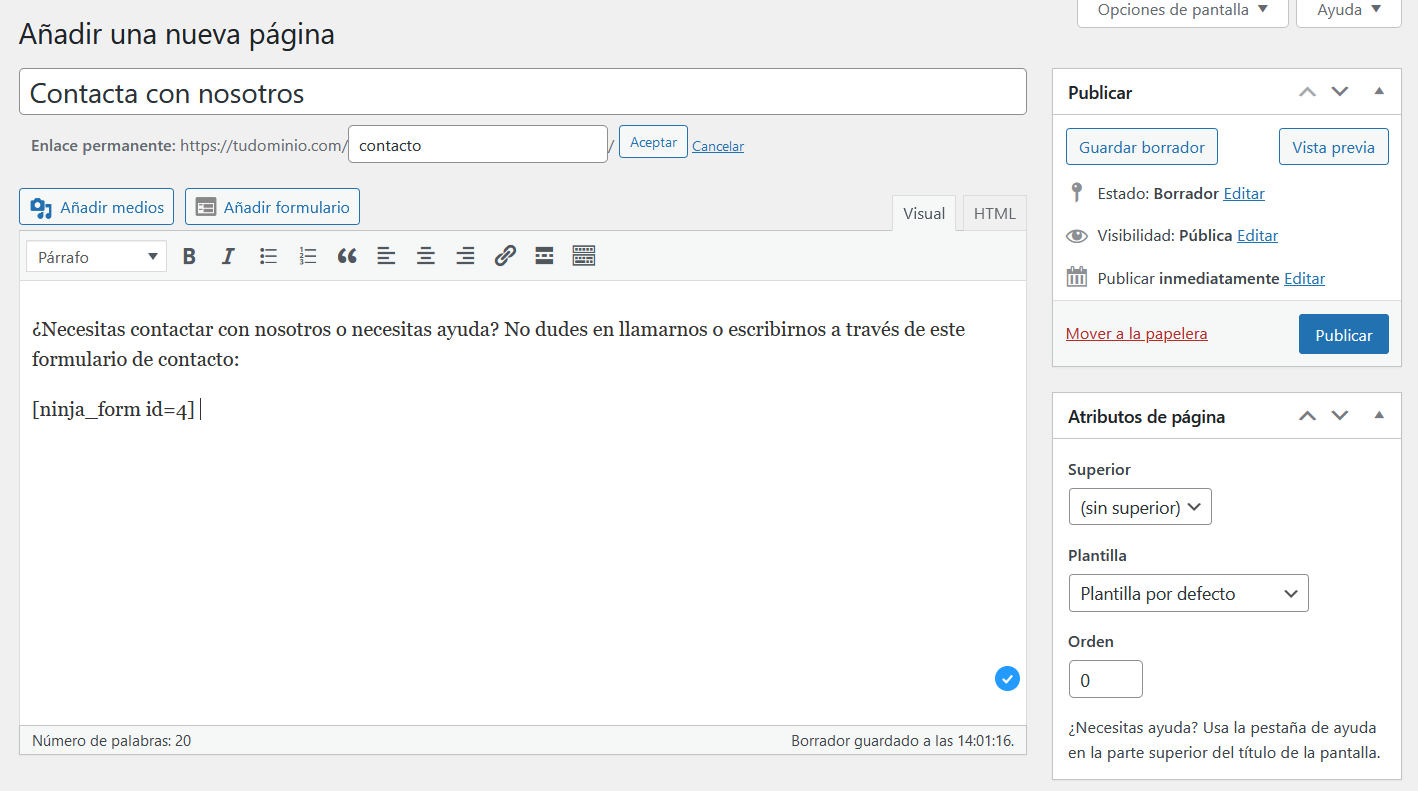Accept the permalink with Aceptar

654,142
